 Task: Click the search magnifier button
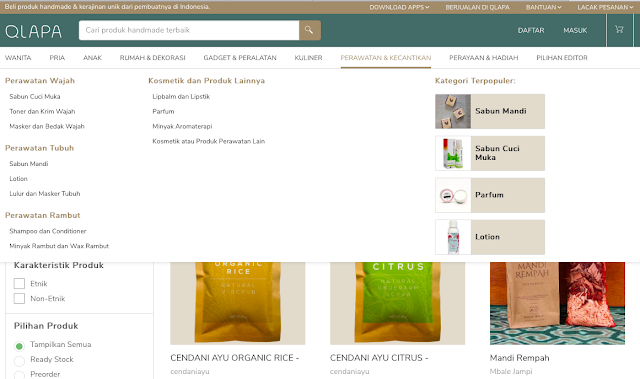tap(310, 30)
